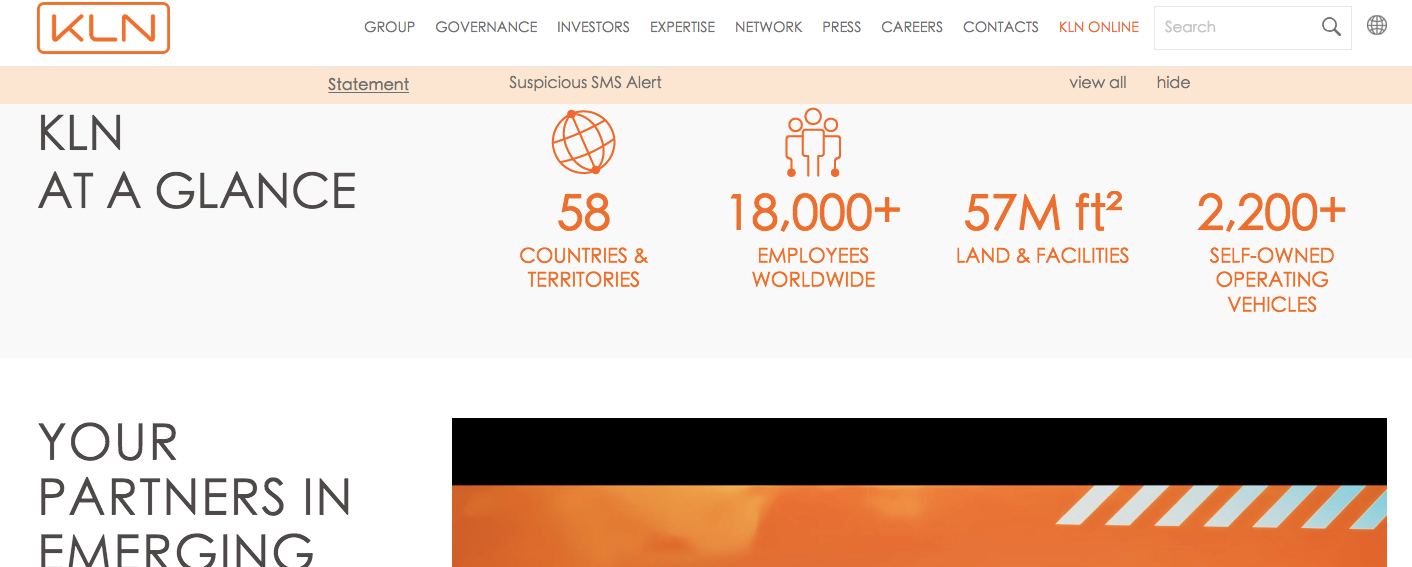Open the NETWORK menu
The image size is (1412, 567).
[x=768, y=27]
